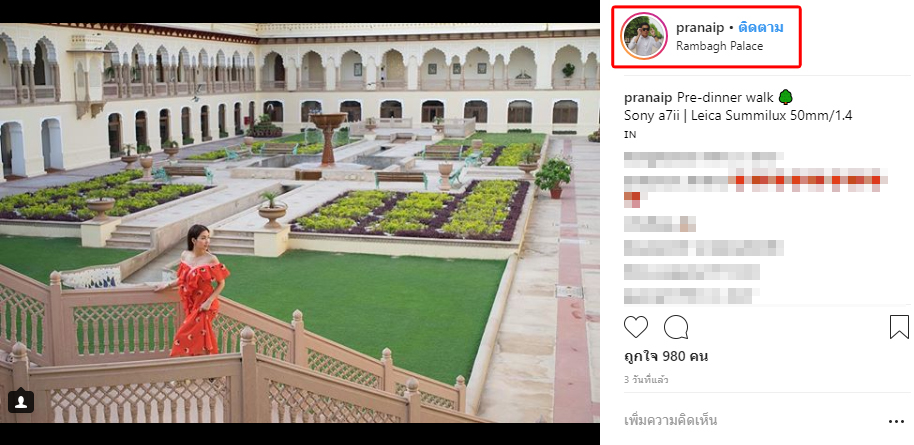Click the last blurred comment line
The width and height of the screenshot is (914, 445).
tap(688, 296)
